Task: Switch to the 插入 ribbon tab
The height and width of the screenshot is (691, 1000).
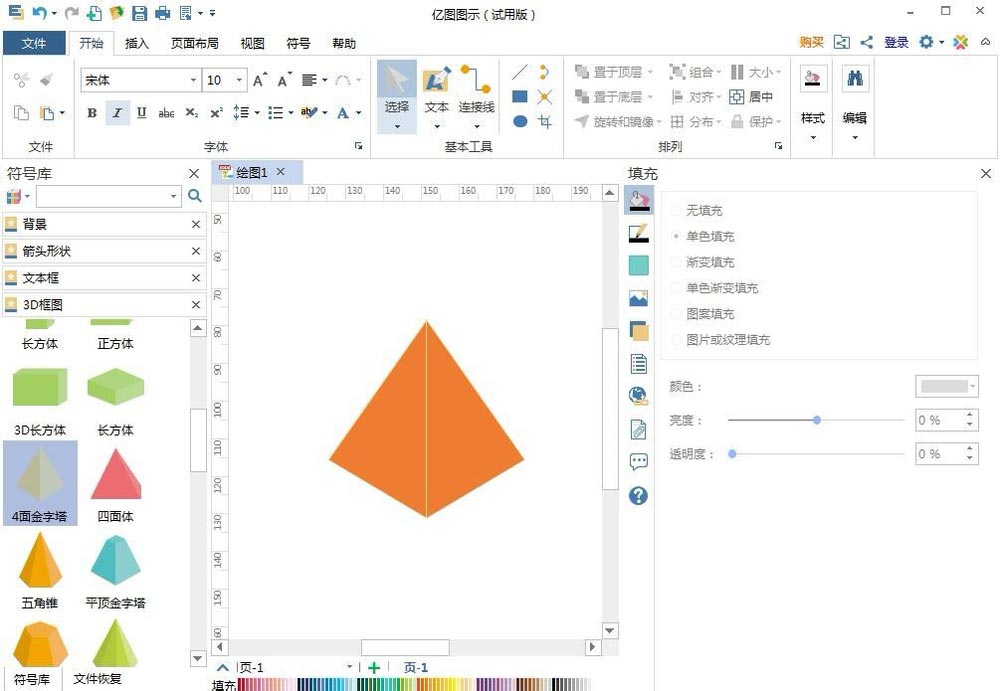Action: tap(136, 43)
